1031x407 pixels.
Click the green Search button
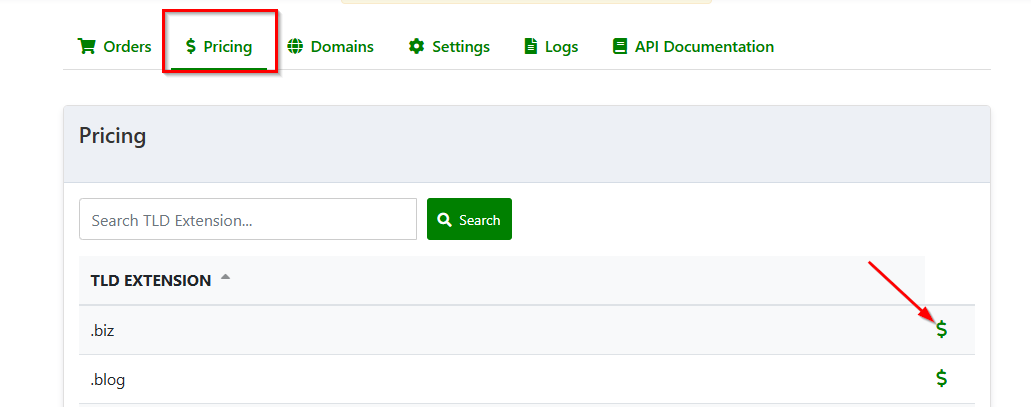tap(469, 219)
